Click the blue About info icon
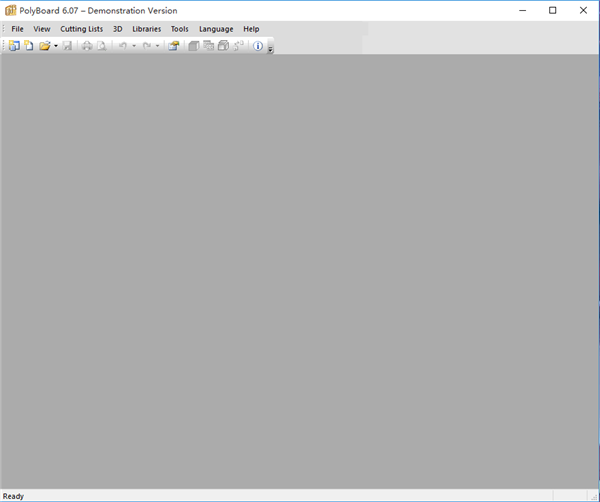The width and height of the screenshot is (600, 502). click(258, 46)
